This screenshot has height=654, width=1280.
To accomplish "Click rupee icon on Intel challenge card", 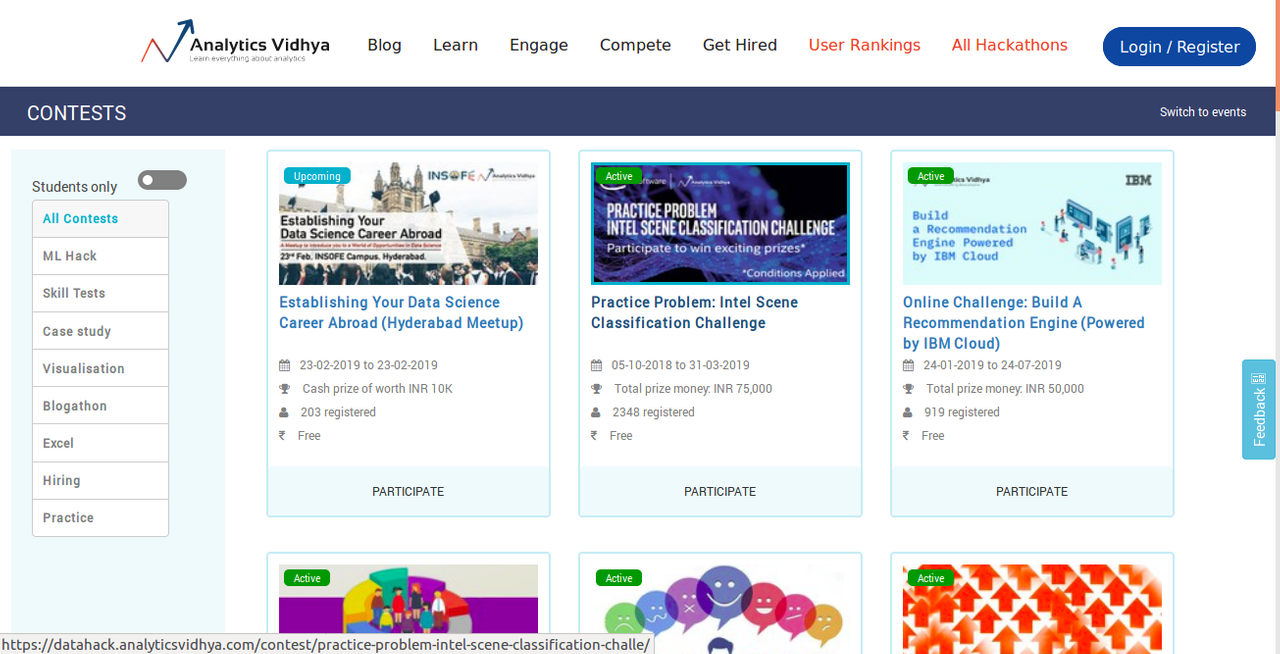I will click(594, 435).
